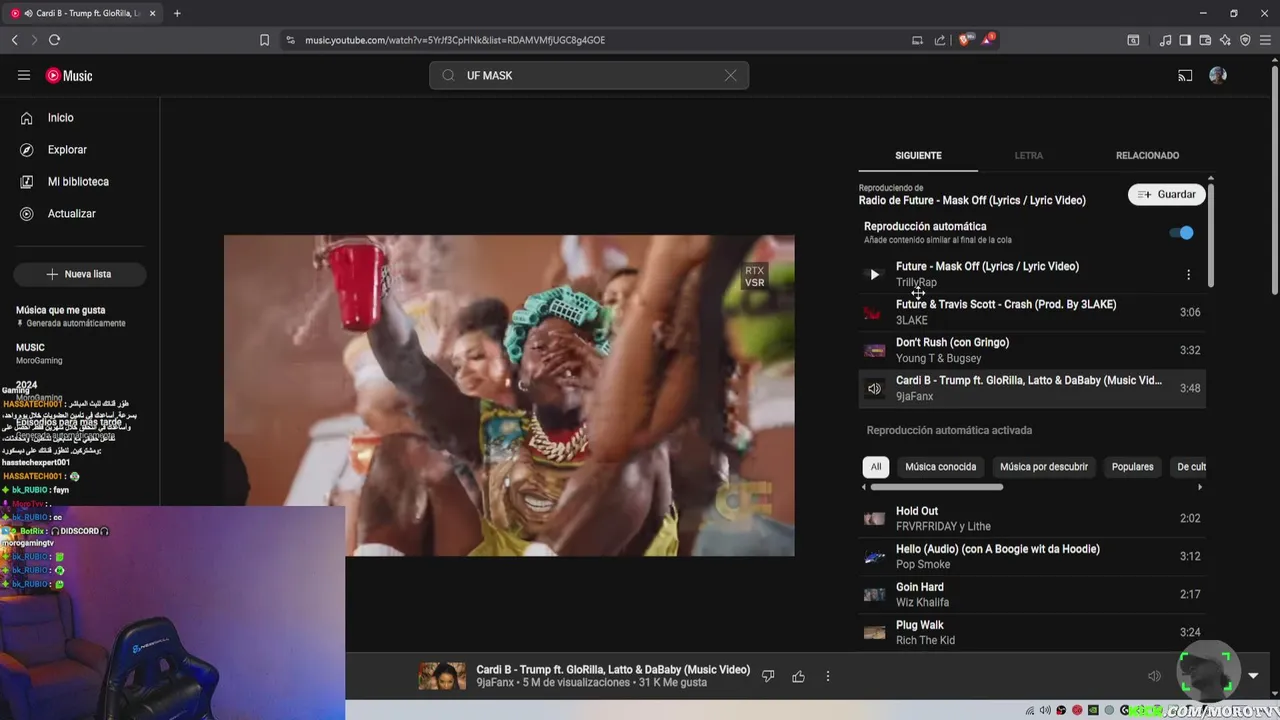
Task: Click the Brave Rewards triangle icon
Action: [988, 40]
